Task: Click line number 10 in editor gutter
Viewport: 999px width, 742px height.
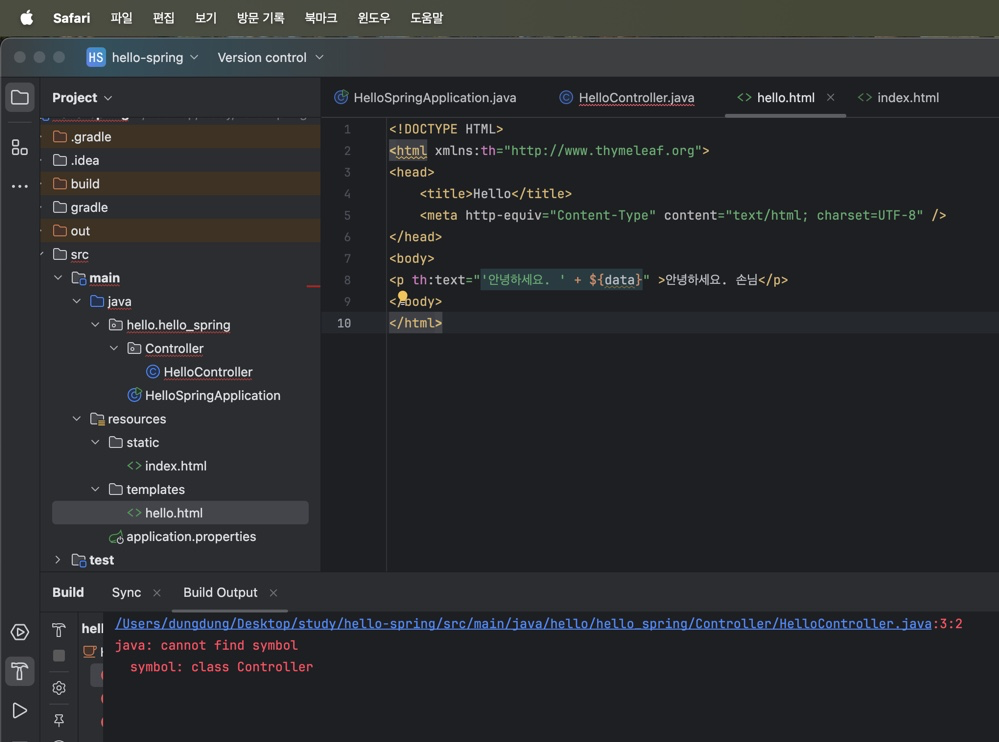Action: click(x=344, y=323)
